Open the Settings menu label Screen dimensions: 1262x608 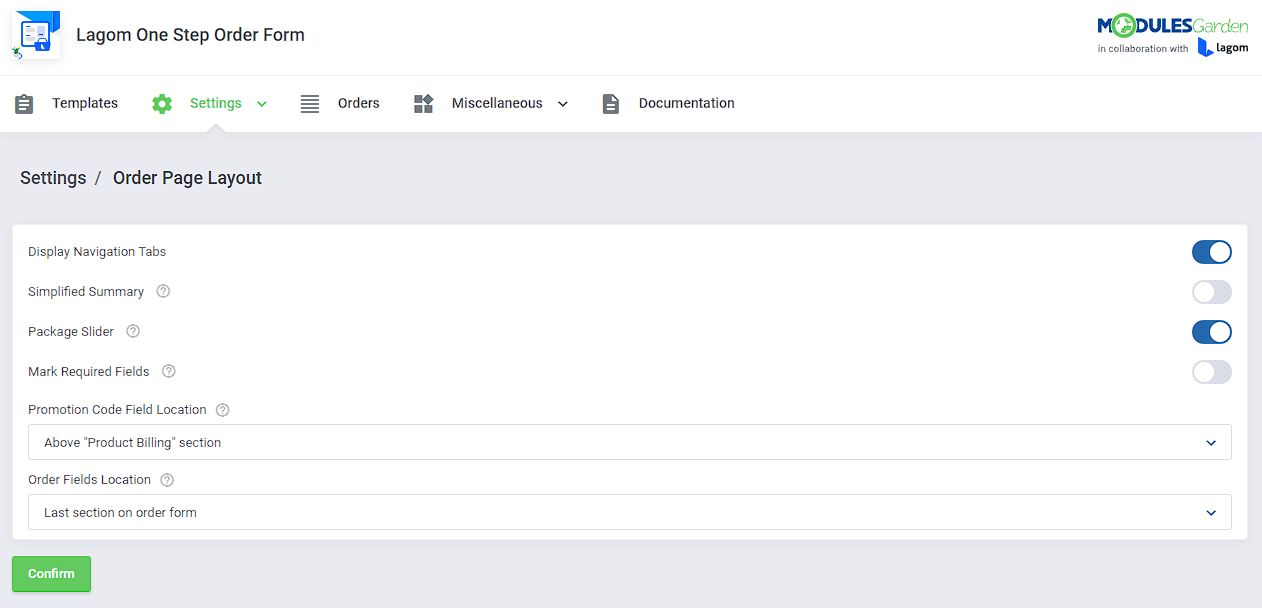216,103
